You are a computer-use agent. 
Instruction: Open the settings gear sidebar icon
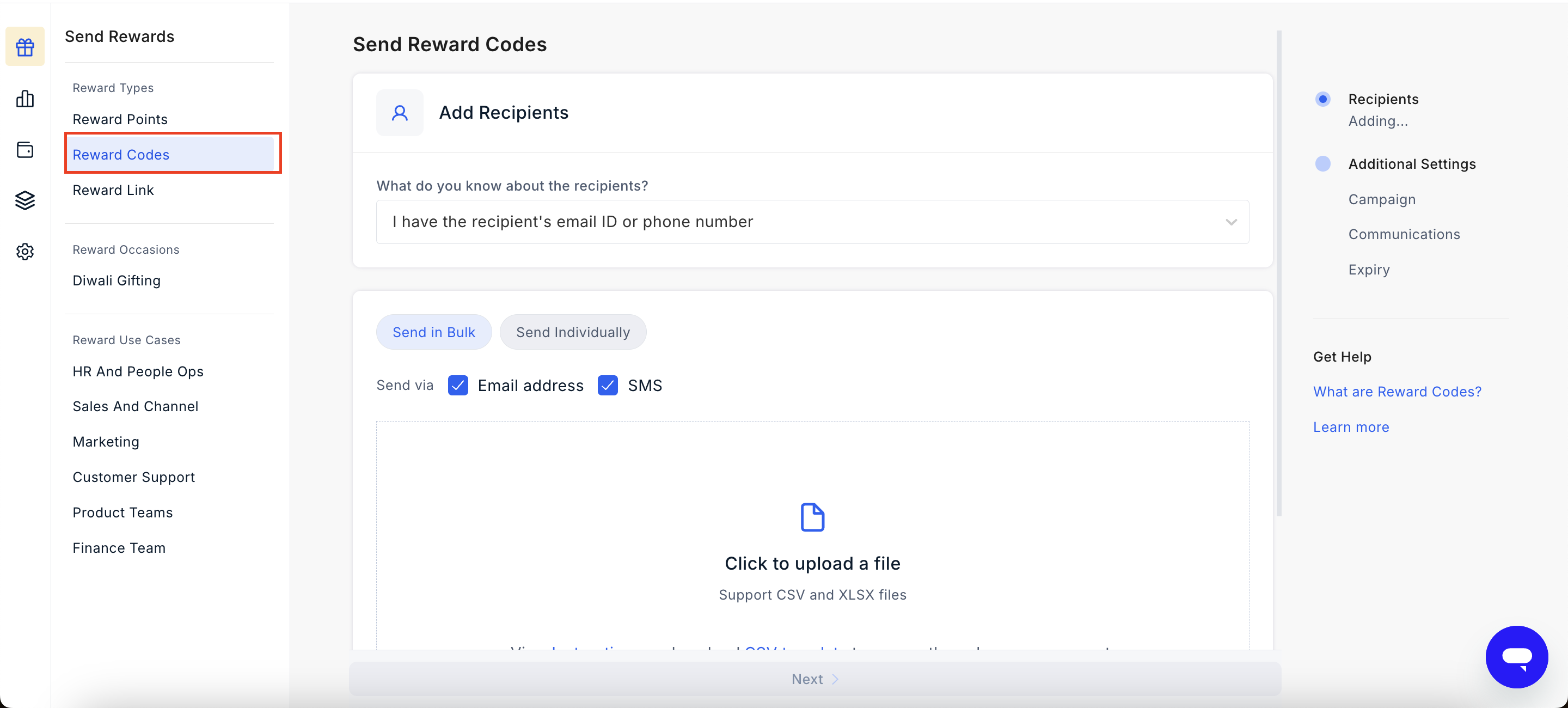(x=25, y=252)
